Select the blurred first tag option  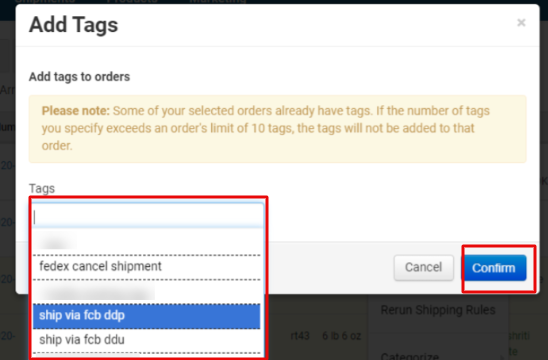[146, 242]
